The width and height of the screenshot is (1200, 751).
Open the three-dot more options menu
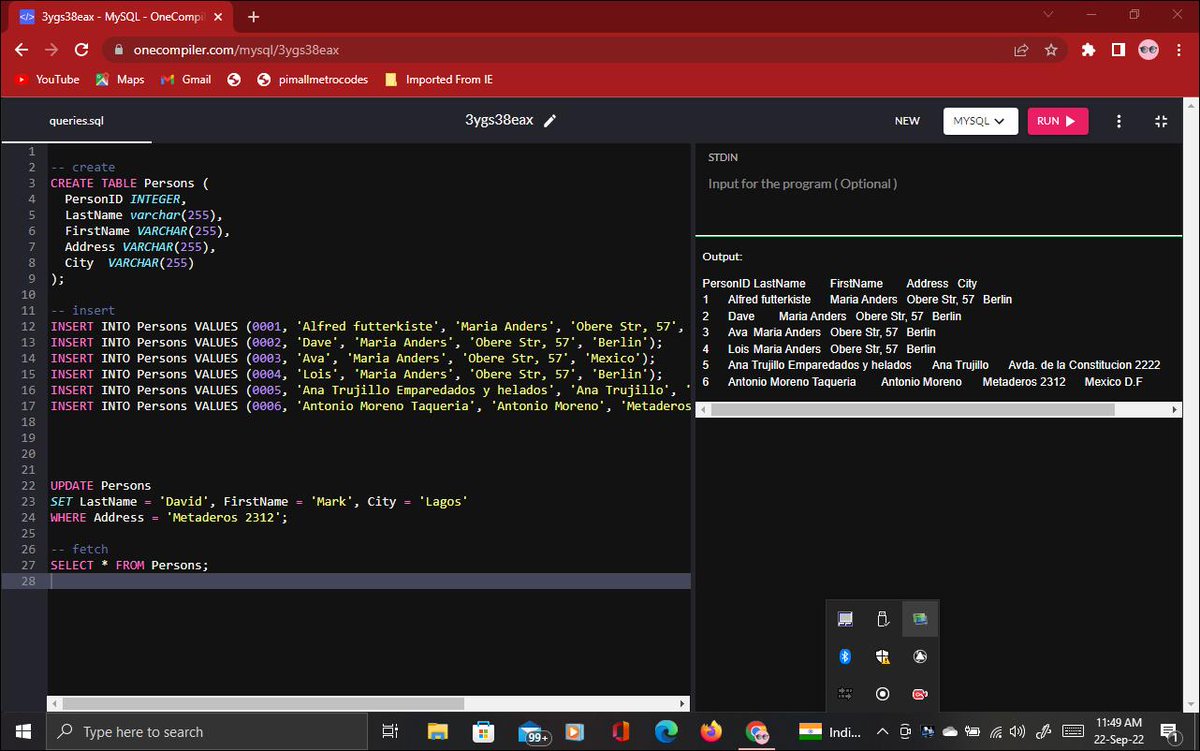pos(1118,121)
